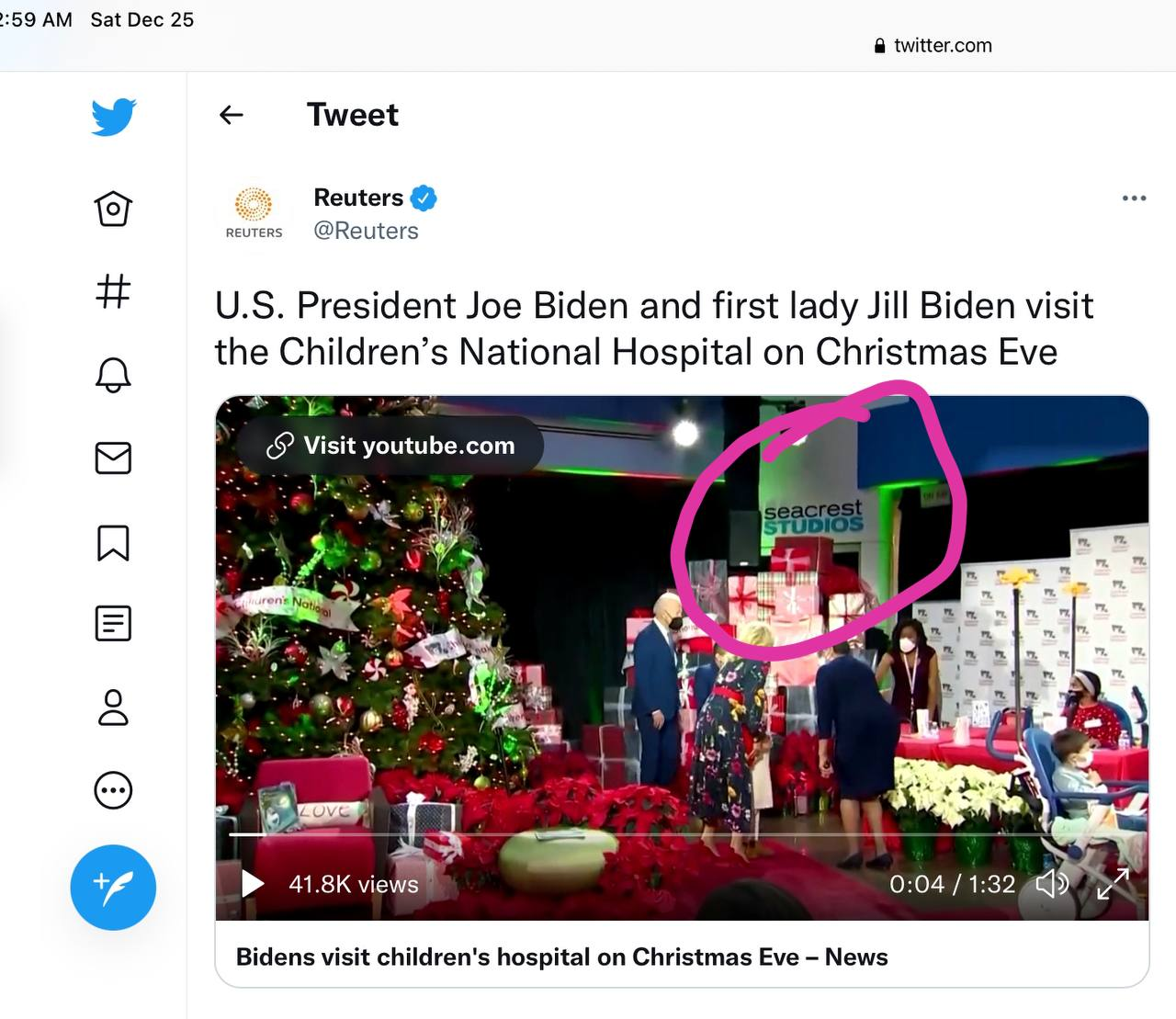Image resolution: width=1176 pixels, height=1019 pixels.
Task: Go back with the arrow
Action: (232, 115)
